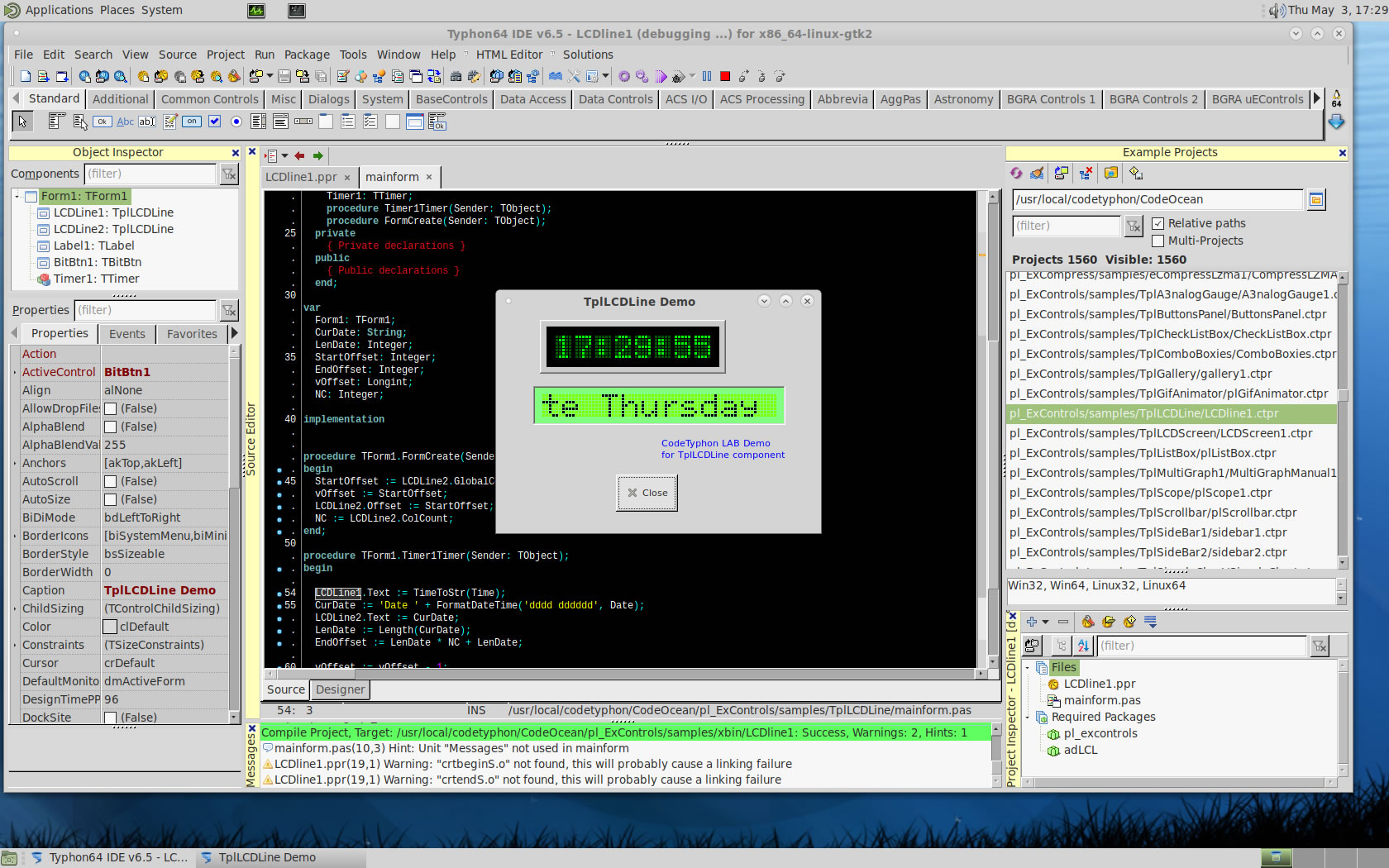Select the TMemo component icon in palette
The width and height of the screenshot is (1389, 868).
click(x=169, y=122)
